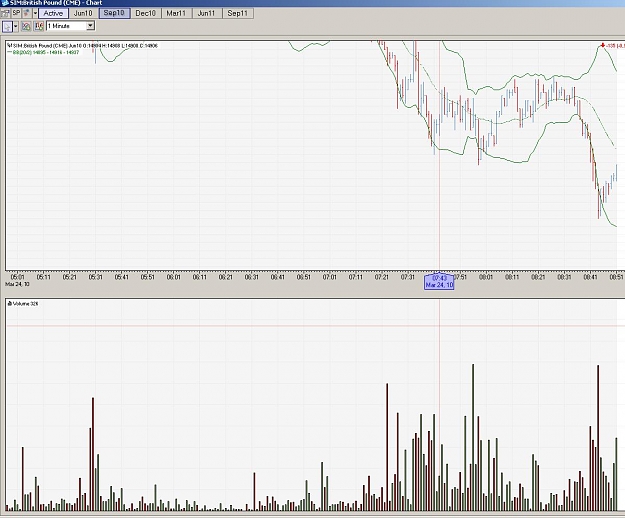The height and width of the screenshot is (518, 625).
Task: Click the 08:41 time axis label
Action: (x=590, y=277)
